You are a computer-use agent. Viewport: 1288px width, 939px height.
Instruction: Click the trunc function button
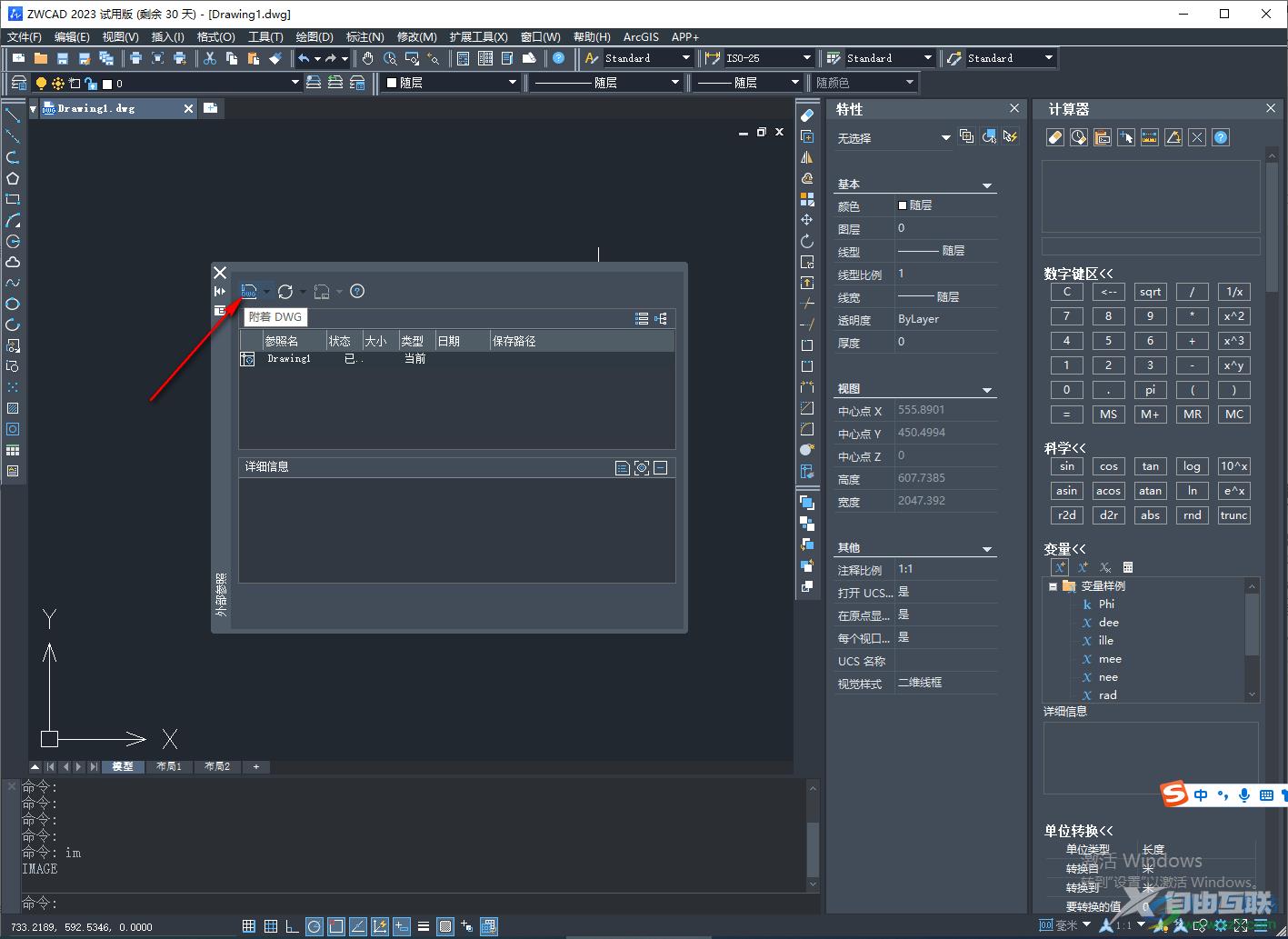point(1233,515)
